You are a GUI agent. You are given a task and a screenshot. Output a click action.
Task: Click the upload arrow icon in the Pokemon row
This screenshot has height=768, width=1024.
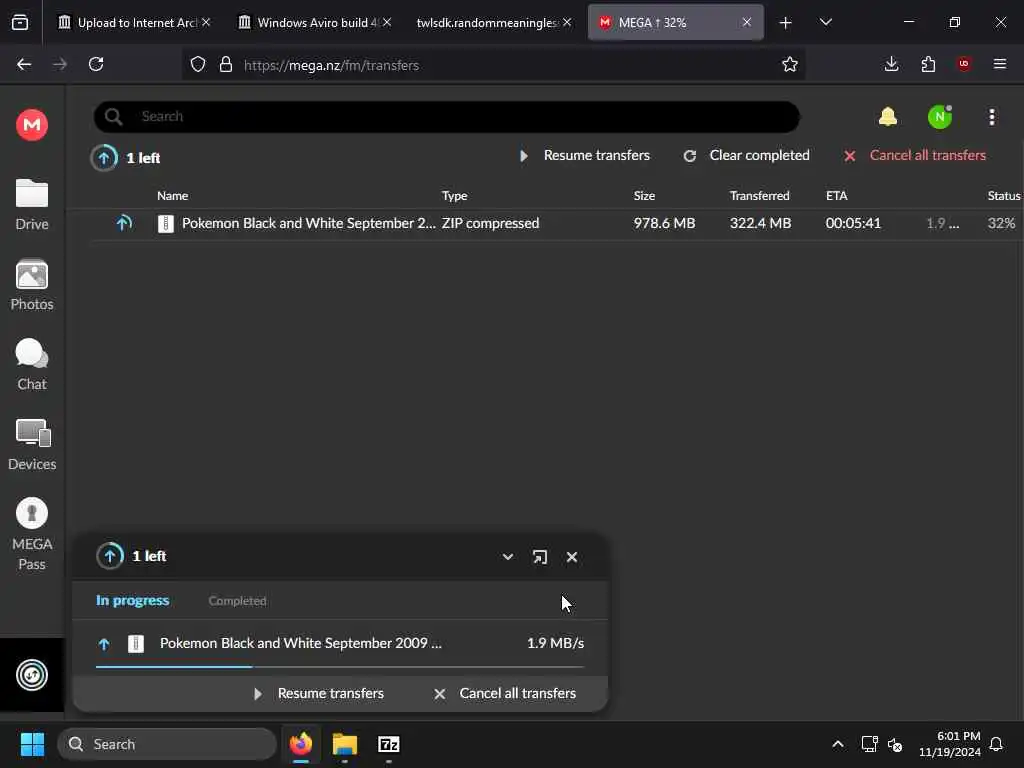[123, 223]
